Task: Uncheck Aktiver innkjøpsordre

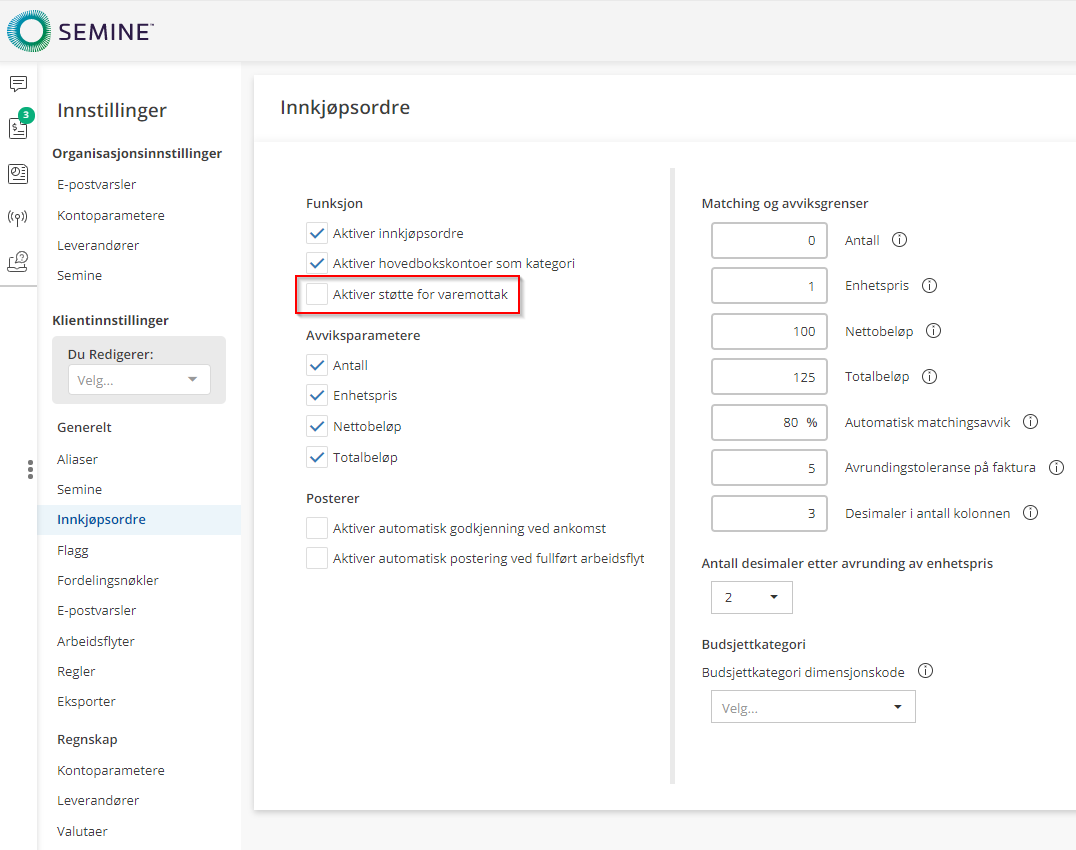Action: [x=317, y=233]
